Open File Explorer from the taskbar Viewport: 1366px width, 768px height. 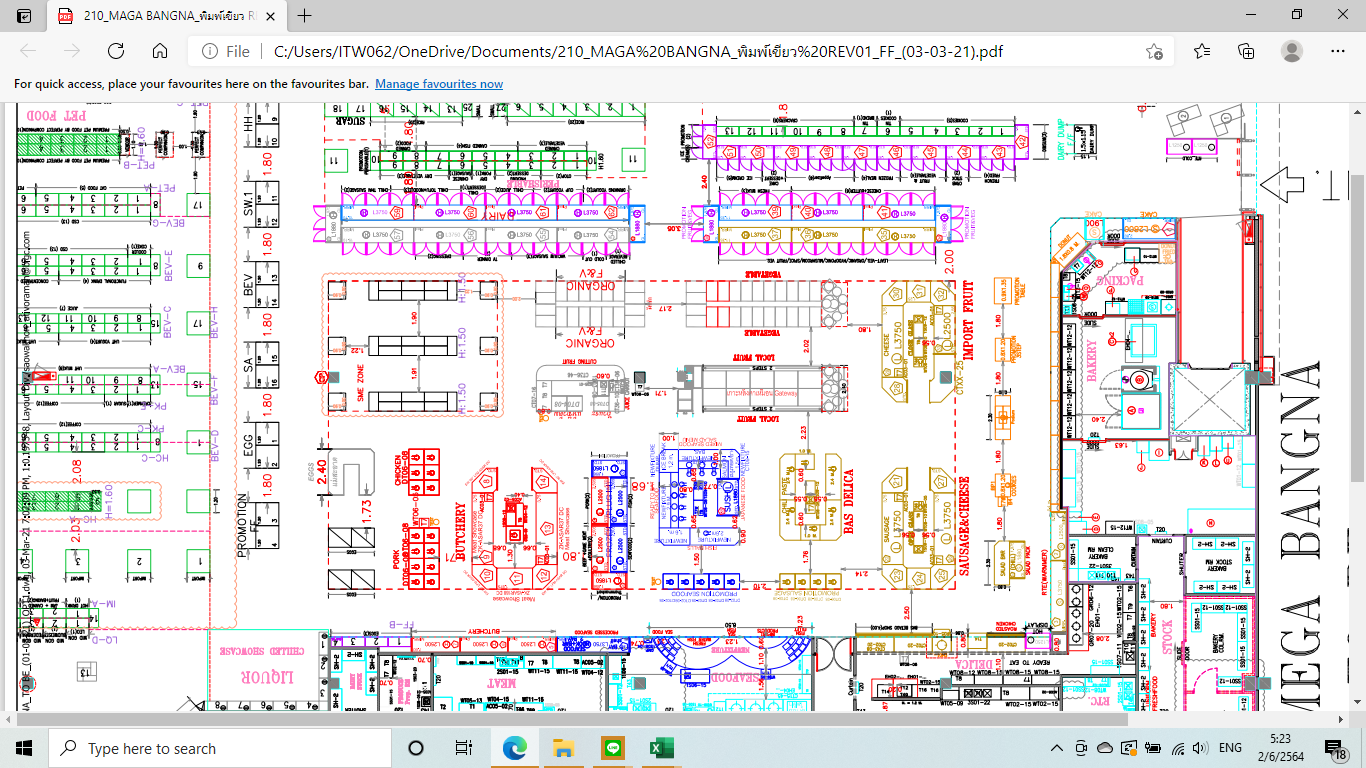564,748
